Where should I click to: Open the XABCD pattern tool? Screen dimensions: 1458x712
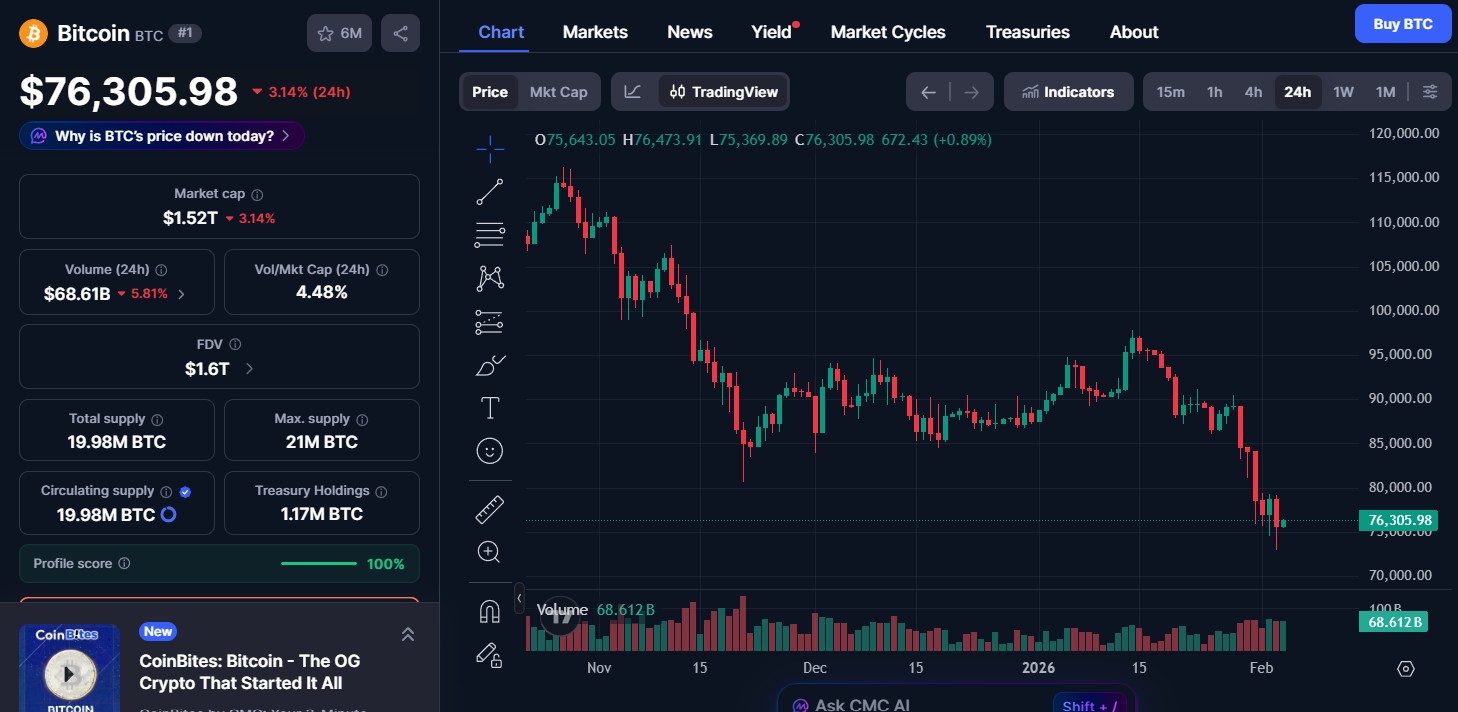pyautogui.click(x=490, y=278)
